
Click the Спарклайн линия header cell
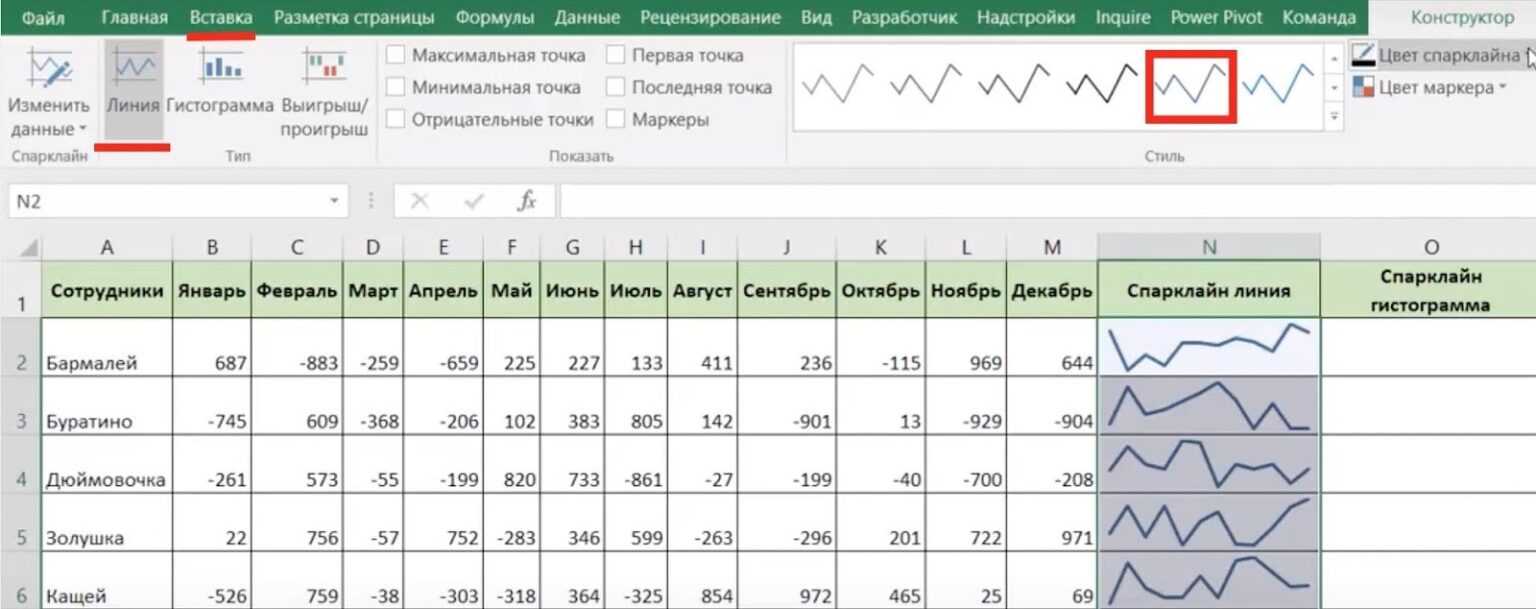1208,290
